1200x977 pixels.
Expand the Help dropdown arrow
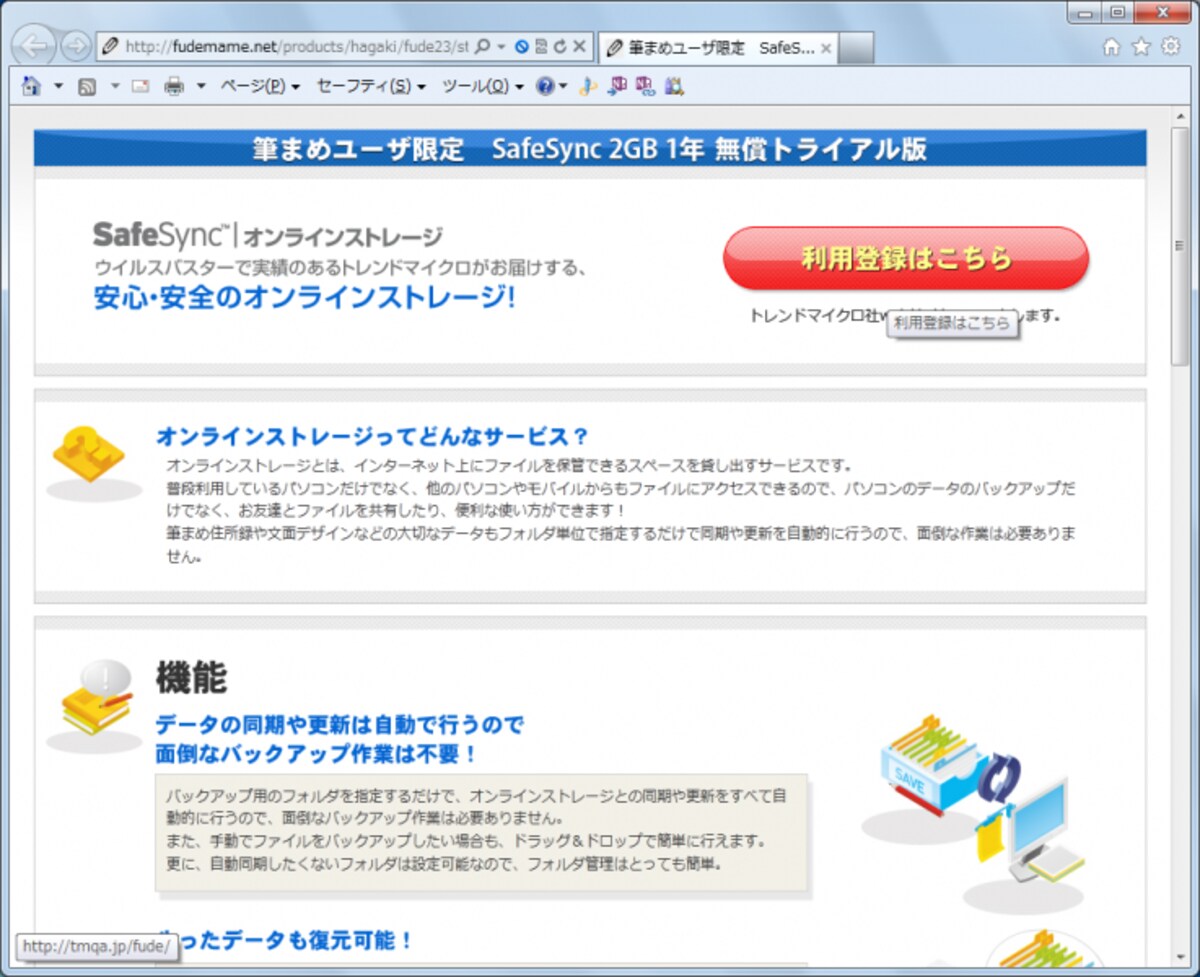pos(564,87)
